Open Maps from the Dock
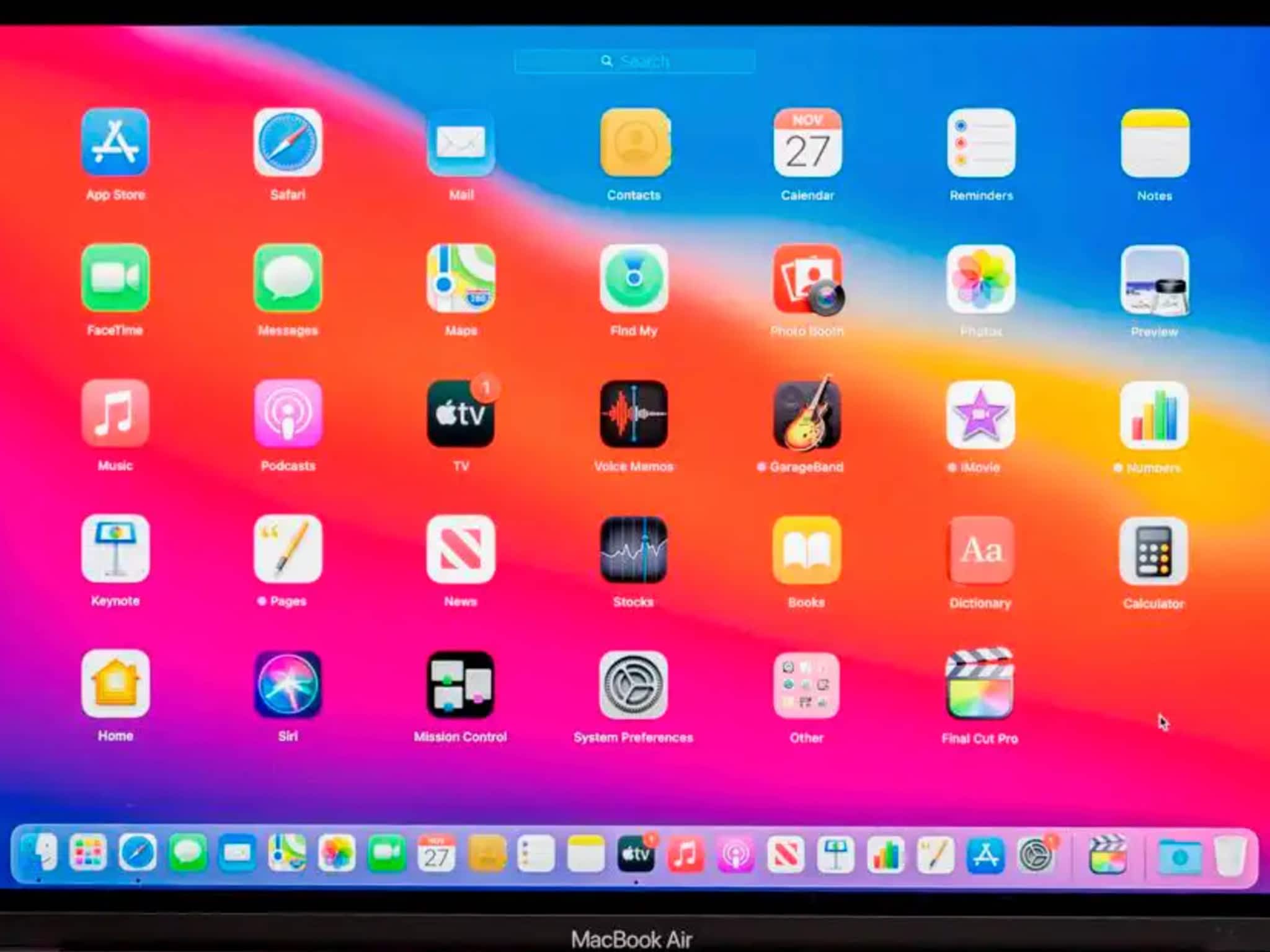The height and width of the screenshot is (952, 1270). pos(287,853)
